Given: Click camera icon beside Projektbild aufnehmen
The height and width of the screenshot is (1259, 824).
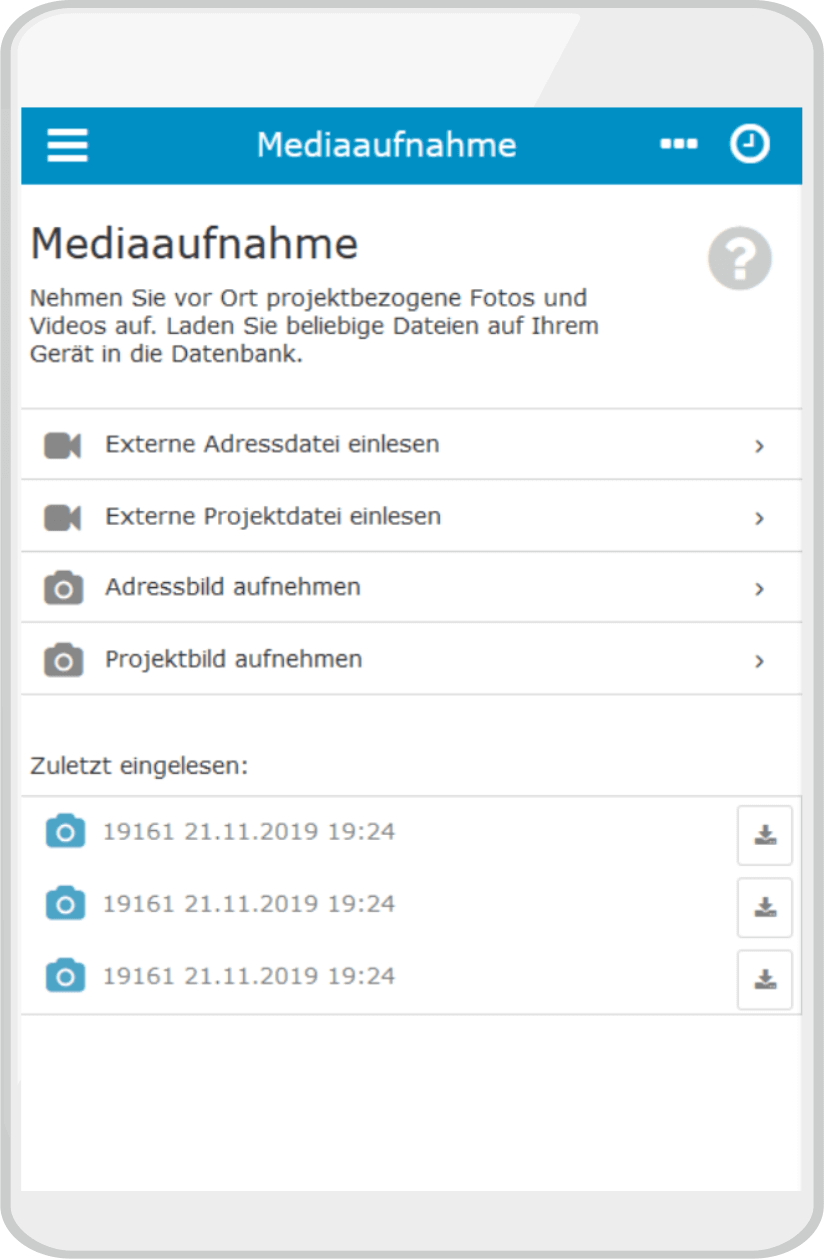Looking at the screenshot, I should [x=63, y=660].
